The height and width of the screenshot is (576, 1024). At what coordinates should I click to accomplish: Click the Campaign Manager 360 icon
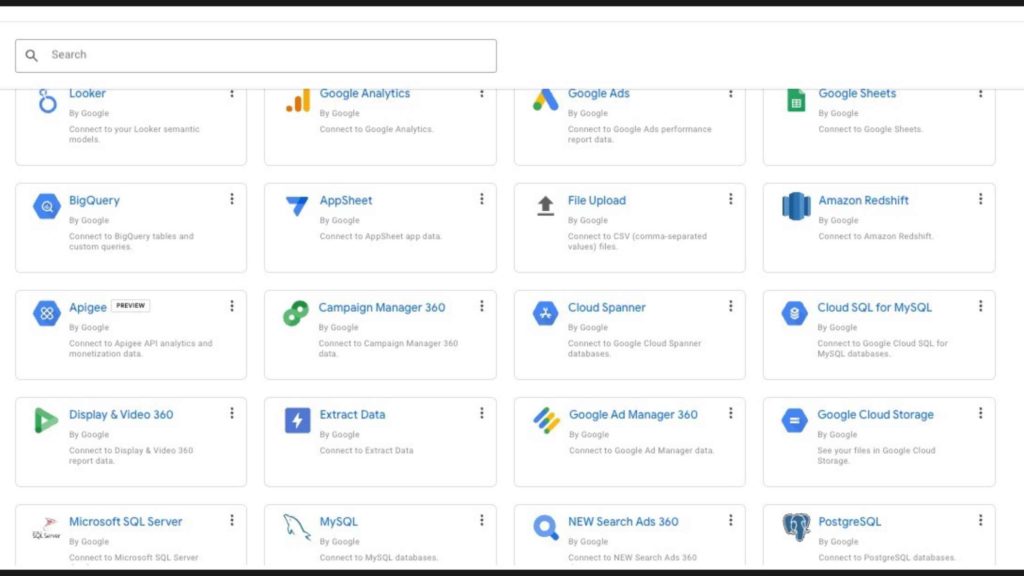(x=296, y=313)
